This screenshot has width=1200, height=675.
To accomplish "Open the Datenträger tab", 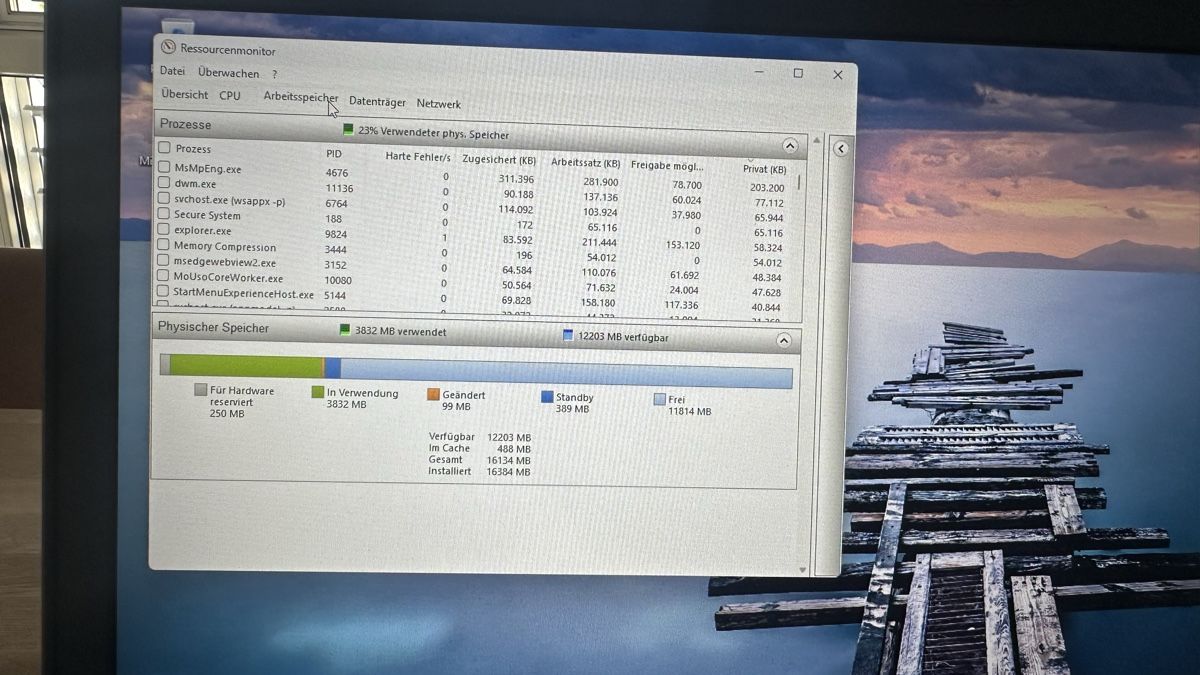I will coord(377,102).
